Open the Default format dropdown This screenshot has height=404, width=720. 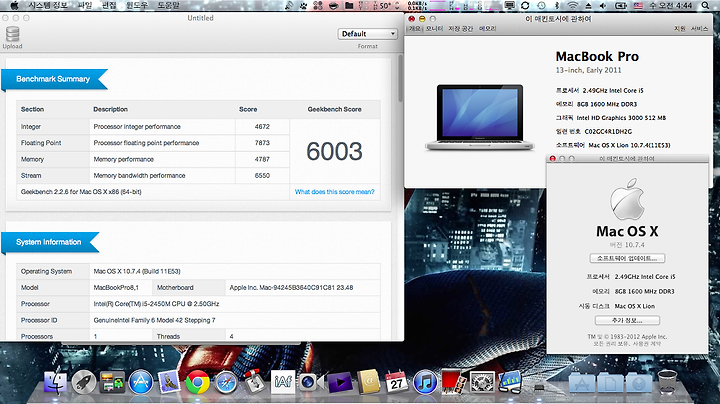pos(367,34)
